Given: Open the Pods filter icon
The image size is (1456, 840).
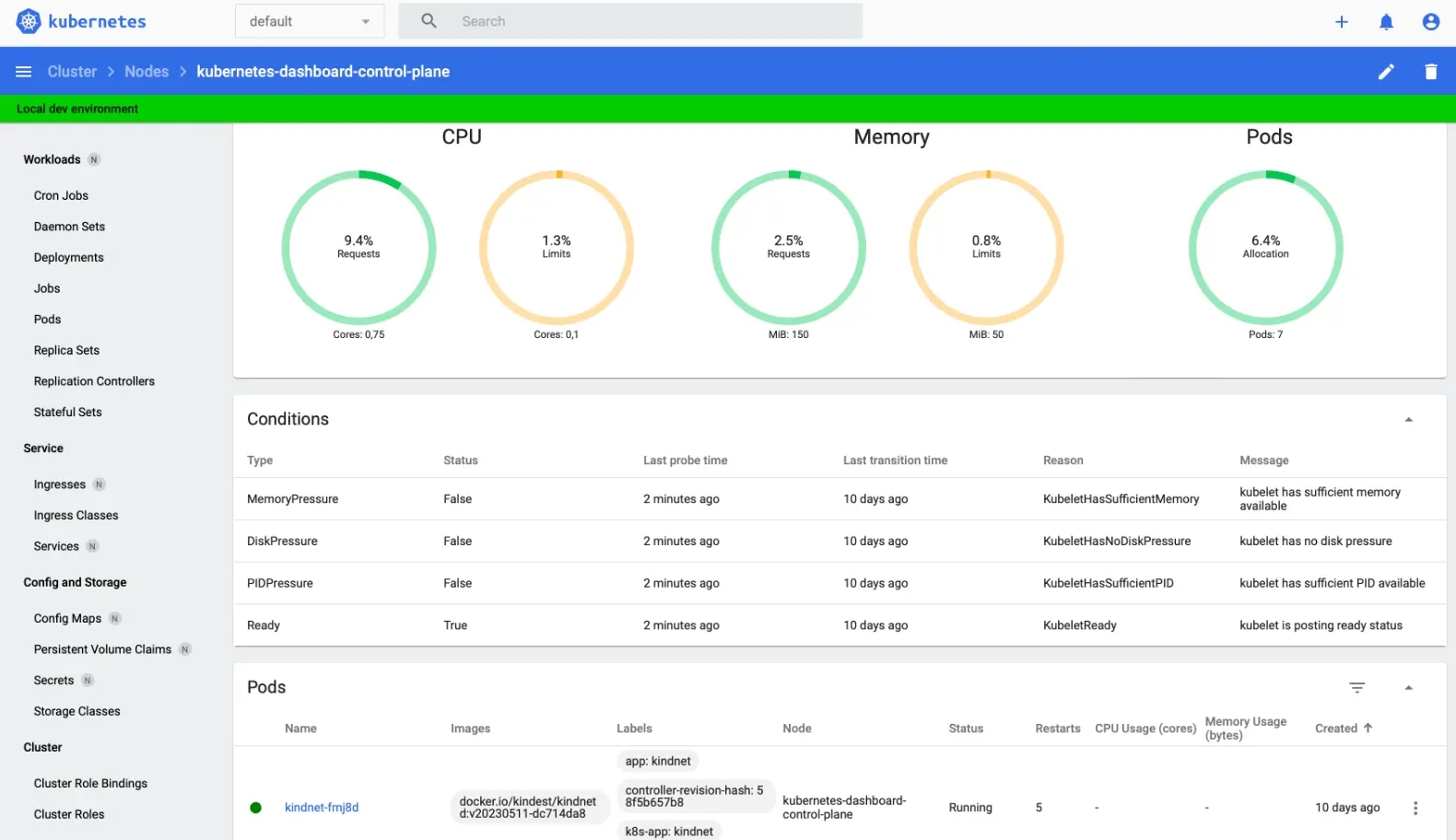Looking at the screenshot, I should tap(1356, 688).
